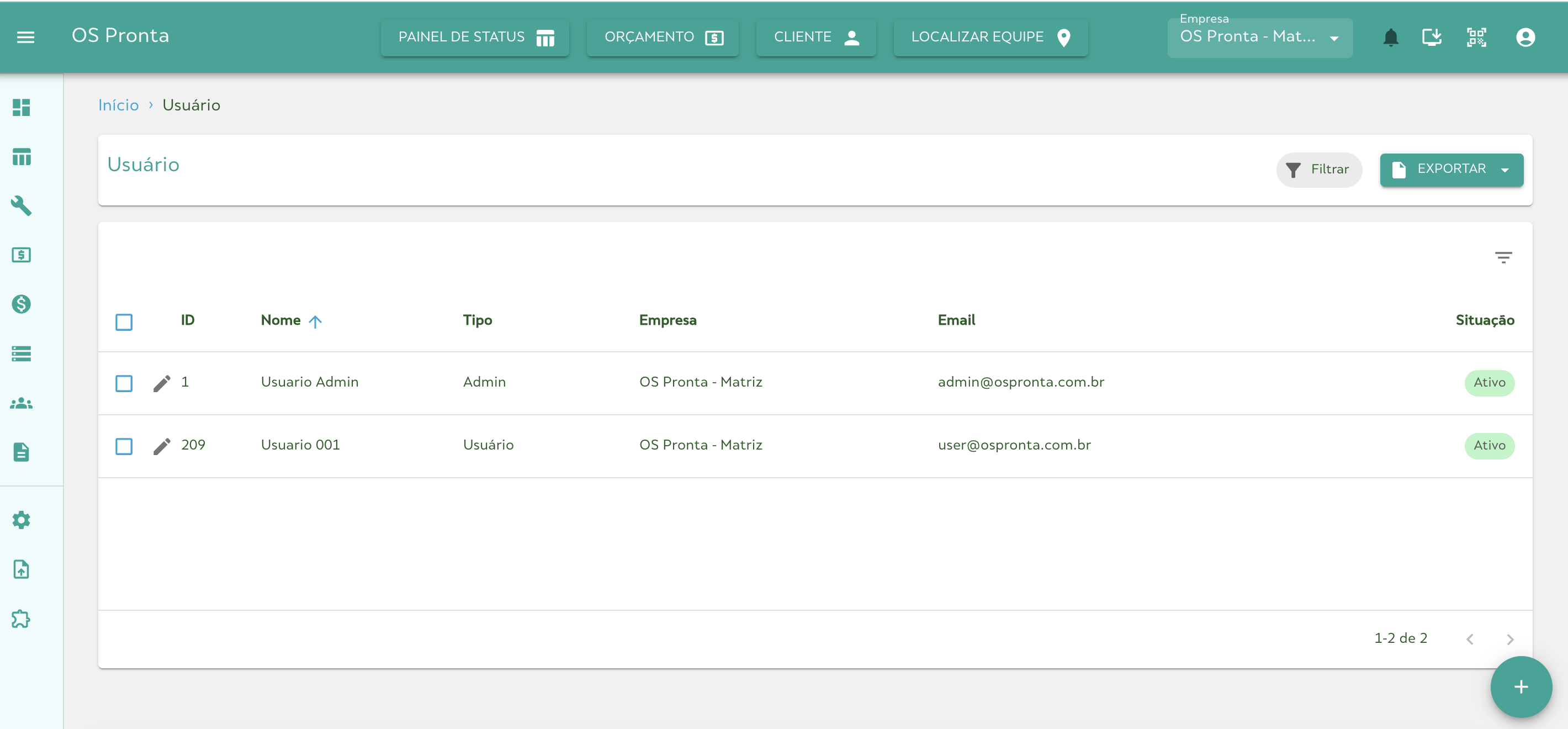Open settings gear in sidebar
The width and height of the screenshot is (1568, 729).
click(22, 520)
